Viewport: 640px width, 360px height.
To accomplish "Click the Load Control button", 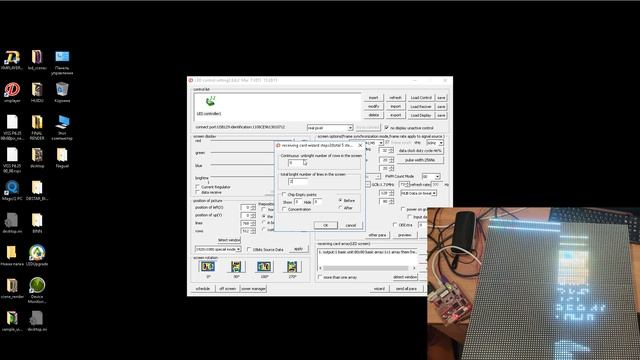I will pyautogui.click(x=421, y=98).
